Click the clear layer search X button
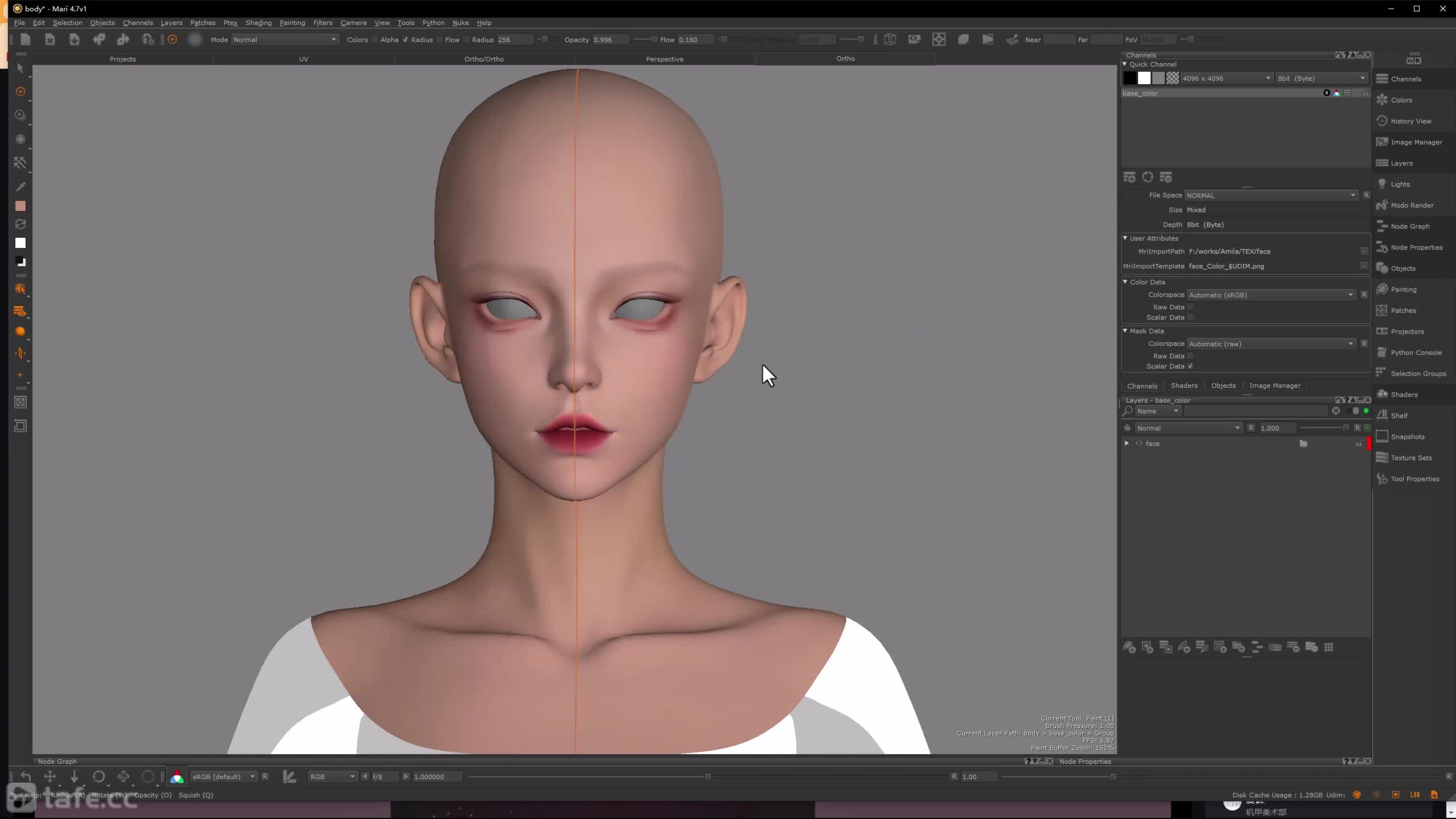This screenshot has width=1456, height=819. coord(1336,411)
